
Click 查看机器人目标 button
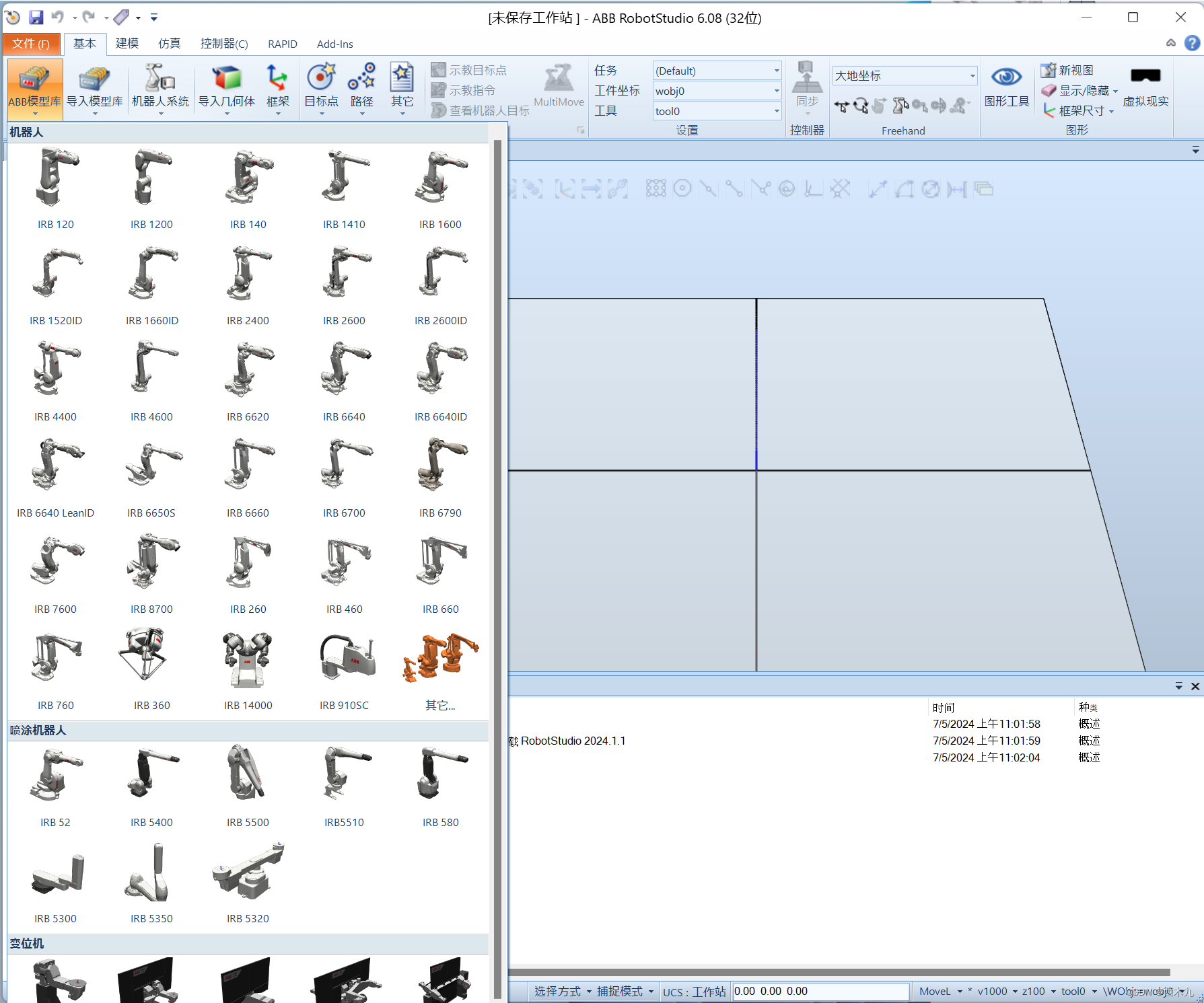(x=481, y=110)
